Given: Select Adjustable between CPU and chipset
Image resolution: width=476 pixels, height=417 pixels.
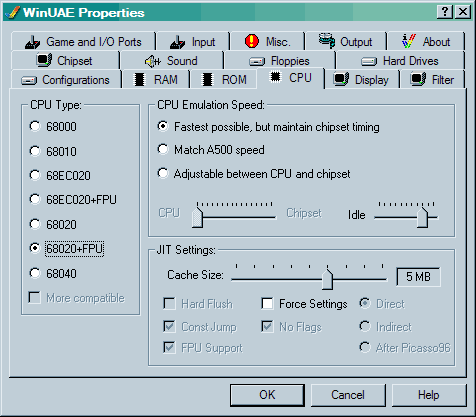Looking at the screenshot, I should click(x=163, y=173).
